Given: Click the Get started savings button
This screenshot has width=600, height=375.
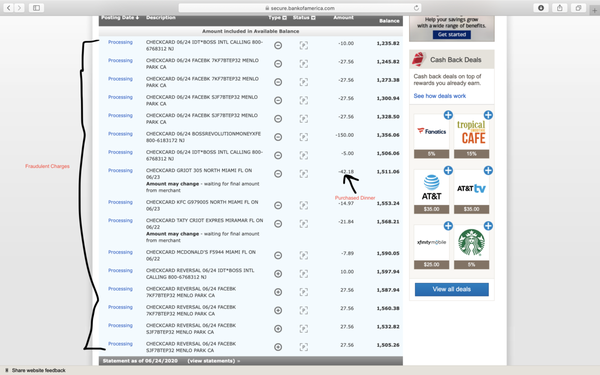Looking at the screenshot, I should click(x=452, y=34).
